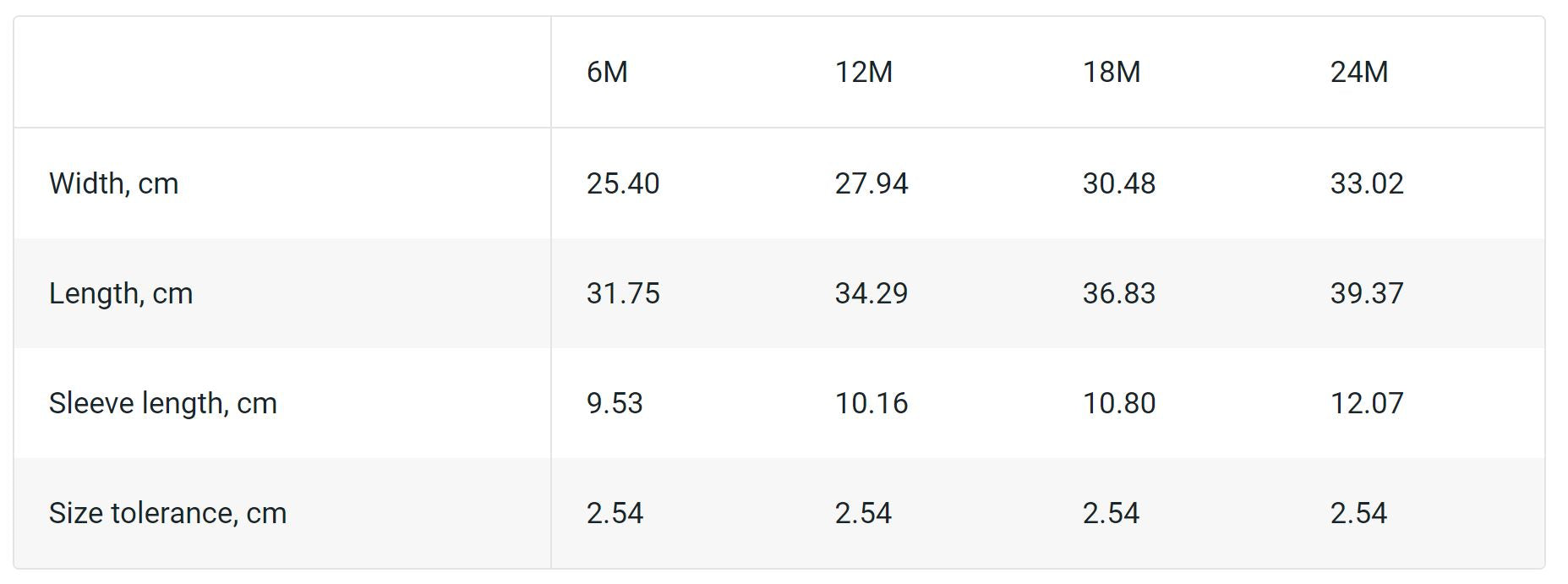This screenshot has width=1568, height=584.
Task: Click the sleeve length value 9.53
Action: (x=615, y=404)
